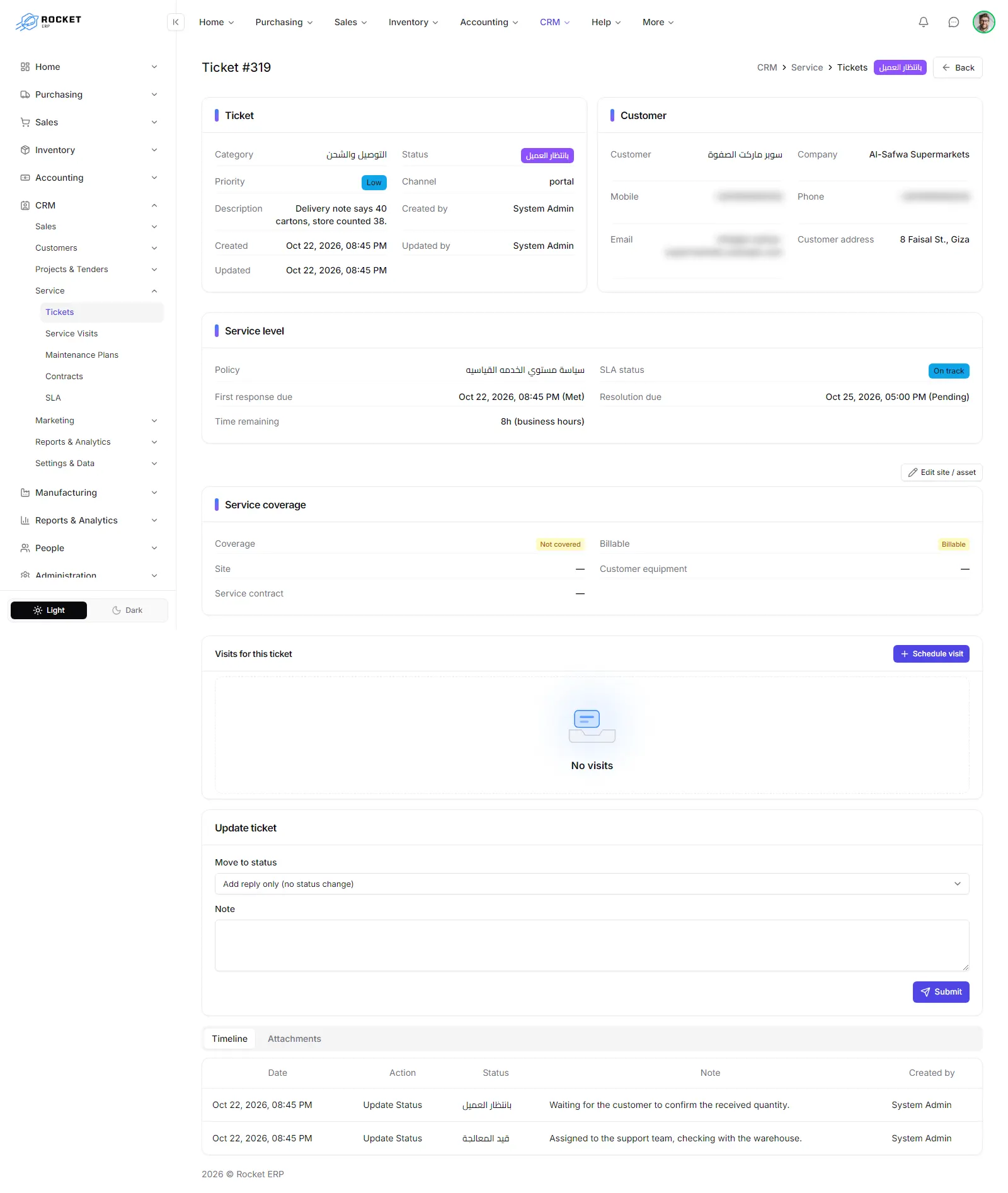Click the CRM contact icon in sidebar
This screenshot has height=1193, width=1008.
point(25,205)
